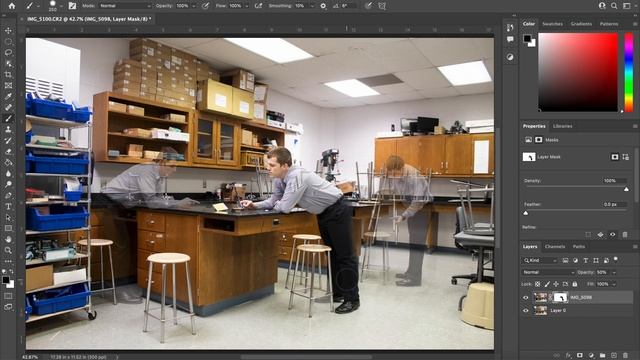Open the brush settings panel icon
This screenshot has height=360, width=640.
coord(72,6)
